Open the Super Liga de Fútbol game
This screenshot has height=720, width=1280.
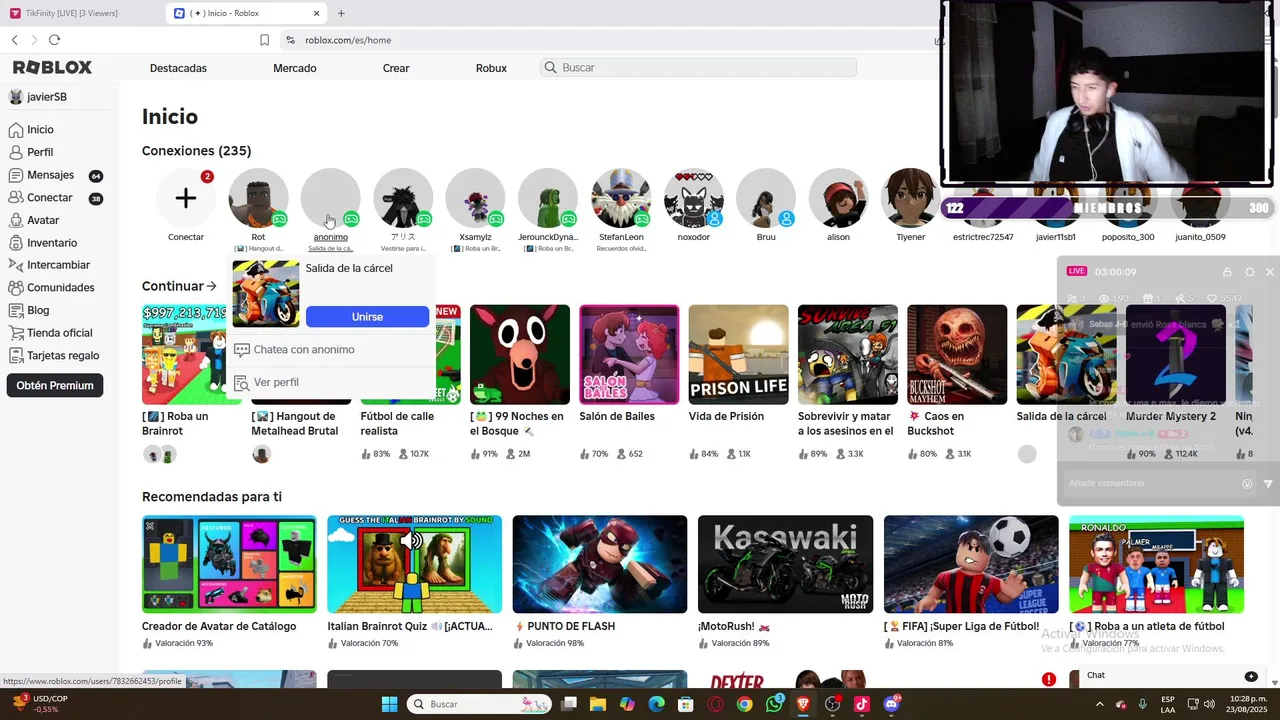click(x=971, y=564)
